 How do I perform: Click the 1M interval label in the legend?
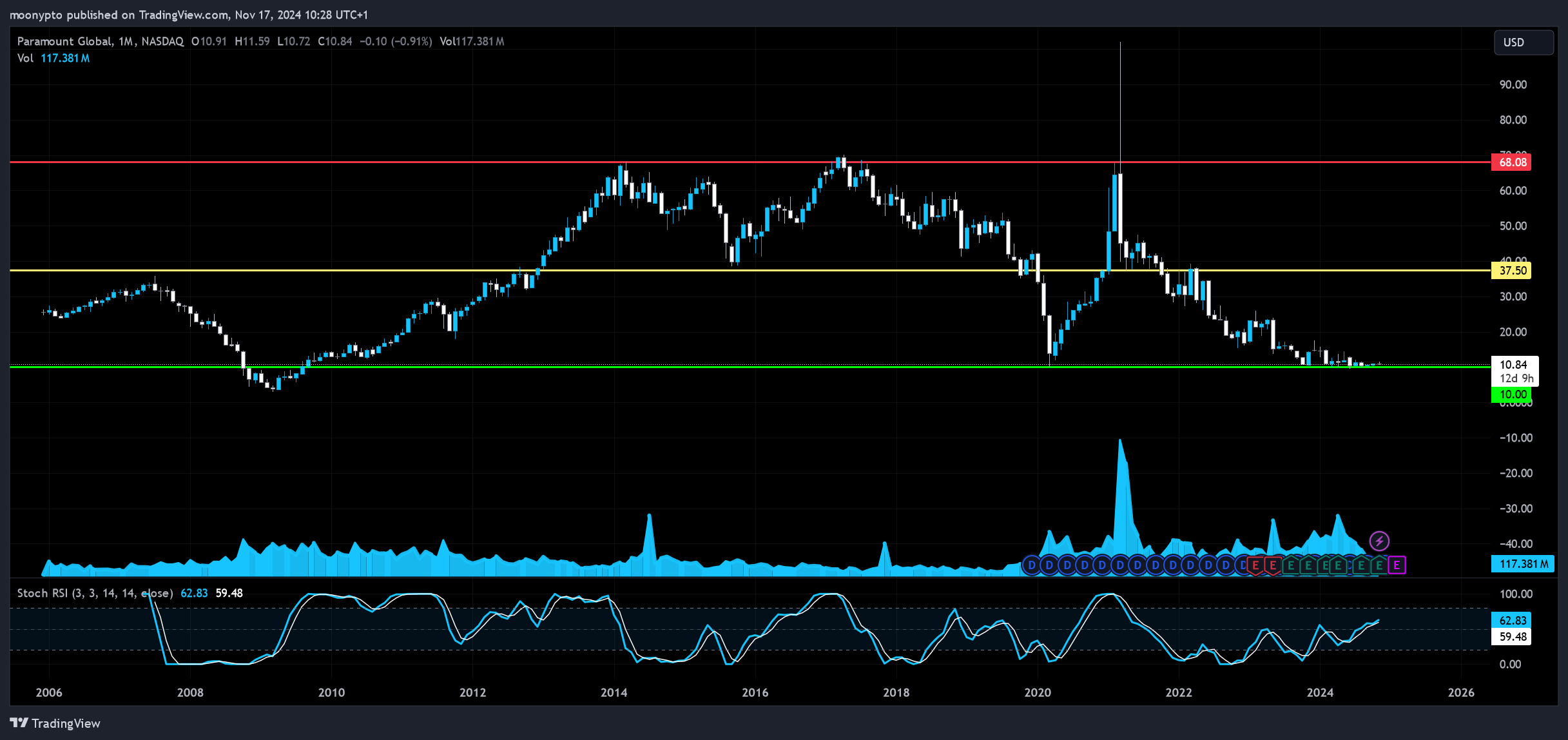126,41
